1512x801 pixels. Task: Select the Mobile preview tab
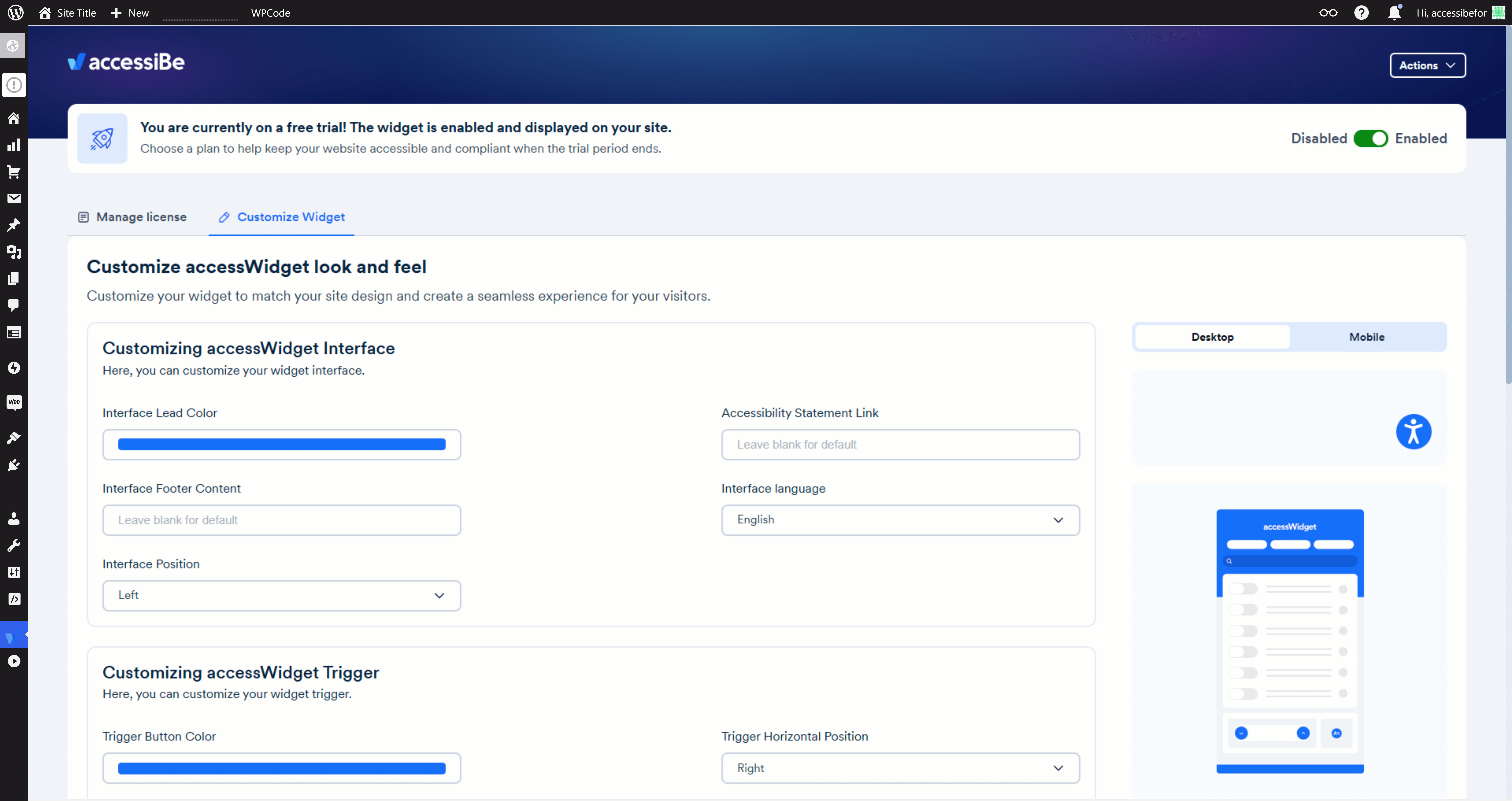coord(1367,337)
